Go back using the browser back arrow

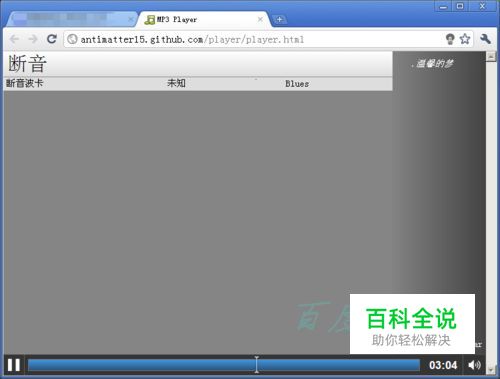14,39
